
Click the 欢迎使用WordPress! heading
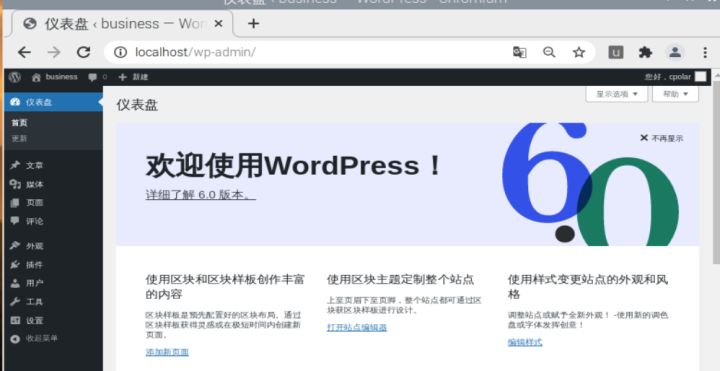click(x=294, y=166)
